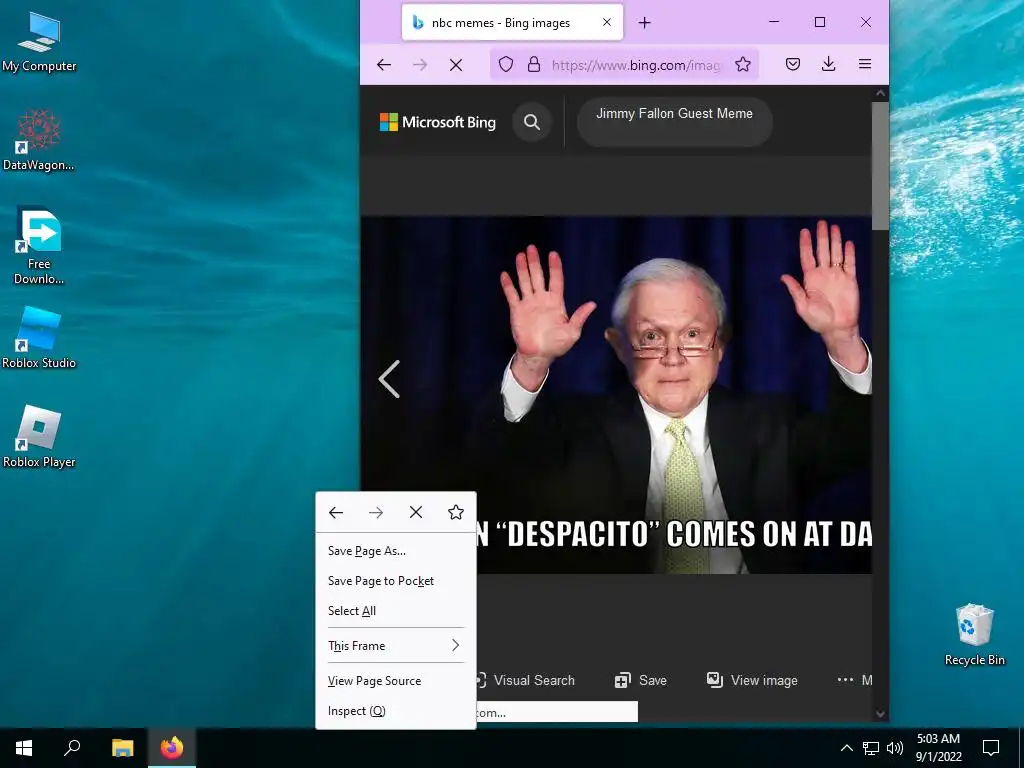Click the Despacito meme image
This screenshot has height=768, width=1024.
616,395
